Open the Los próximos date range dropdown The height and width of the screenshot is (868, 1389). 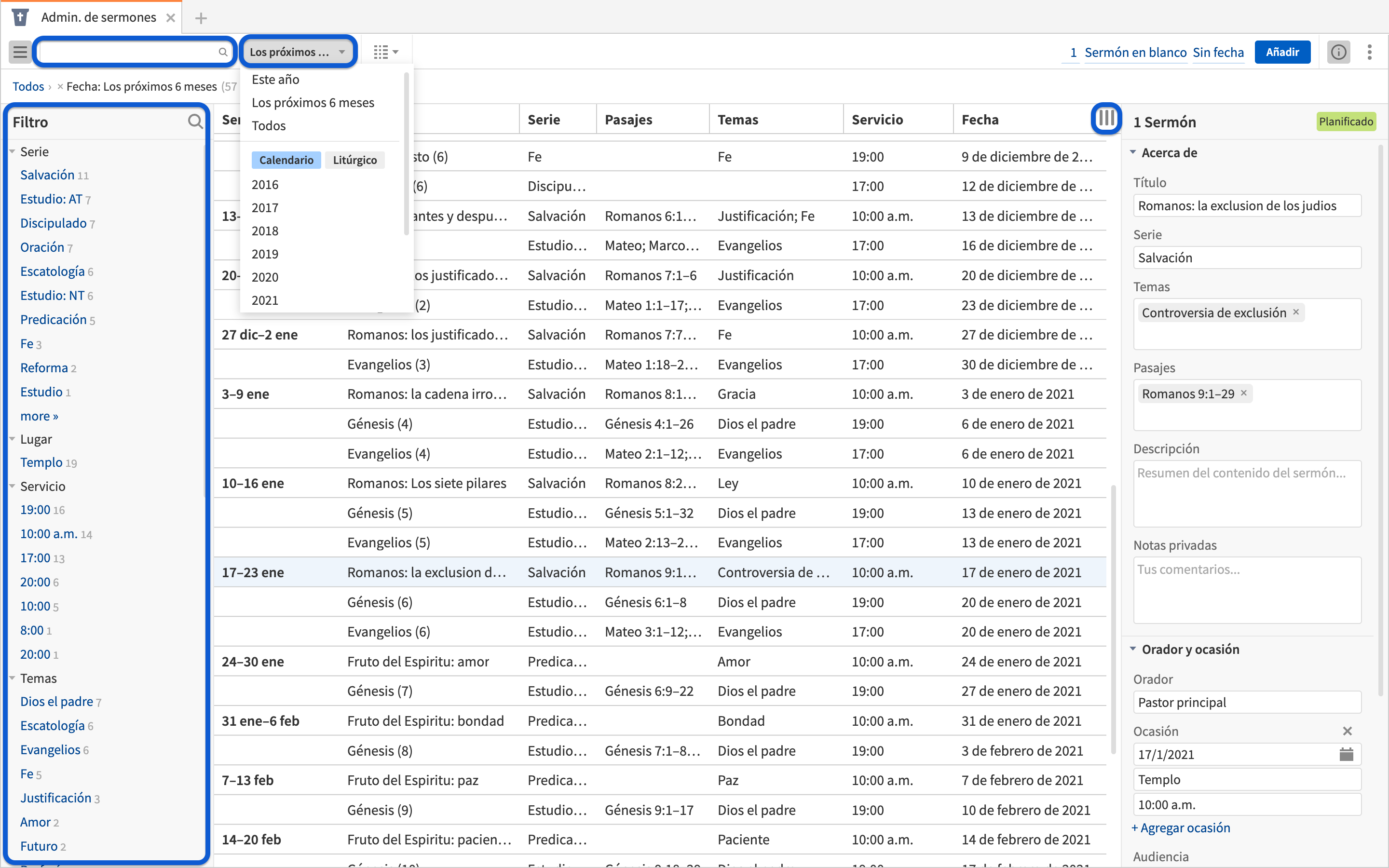[298, 52]
